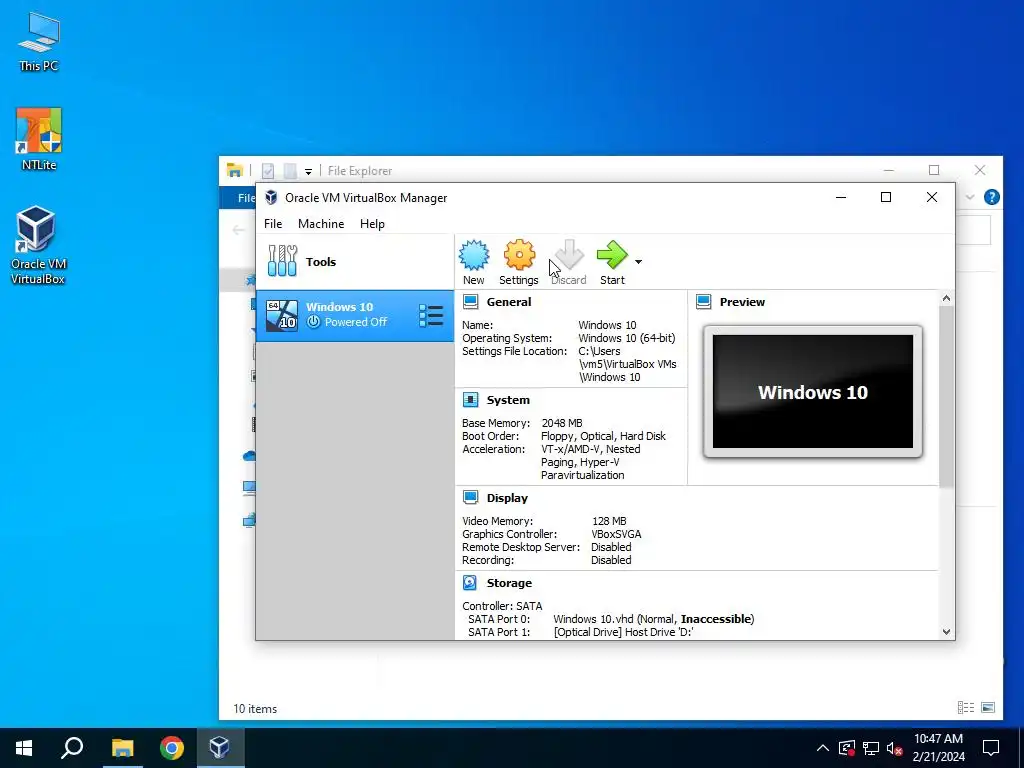Image resolution: width=1024 pixels, height=768 pixels.
Task: Click the System section chip icon
Action: pos(470,399)
